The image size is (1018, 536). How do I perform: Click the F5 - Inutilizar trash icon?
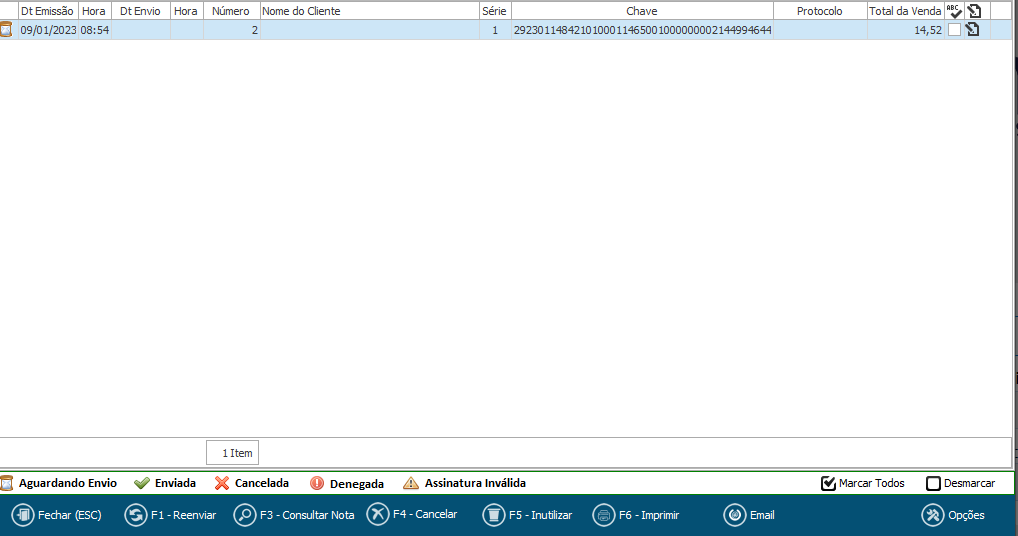[493, 515]
